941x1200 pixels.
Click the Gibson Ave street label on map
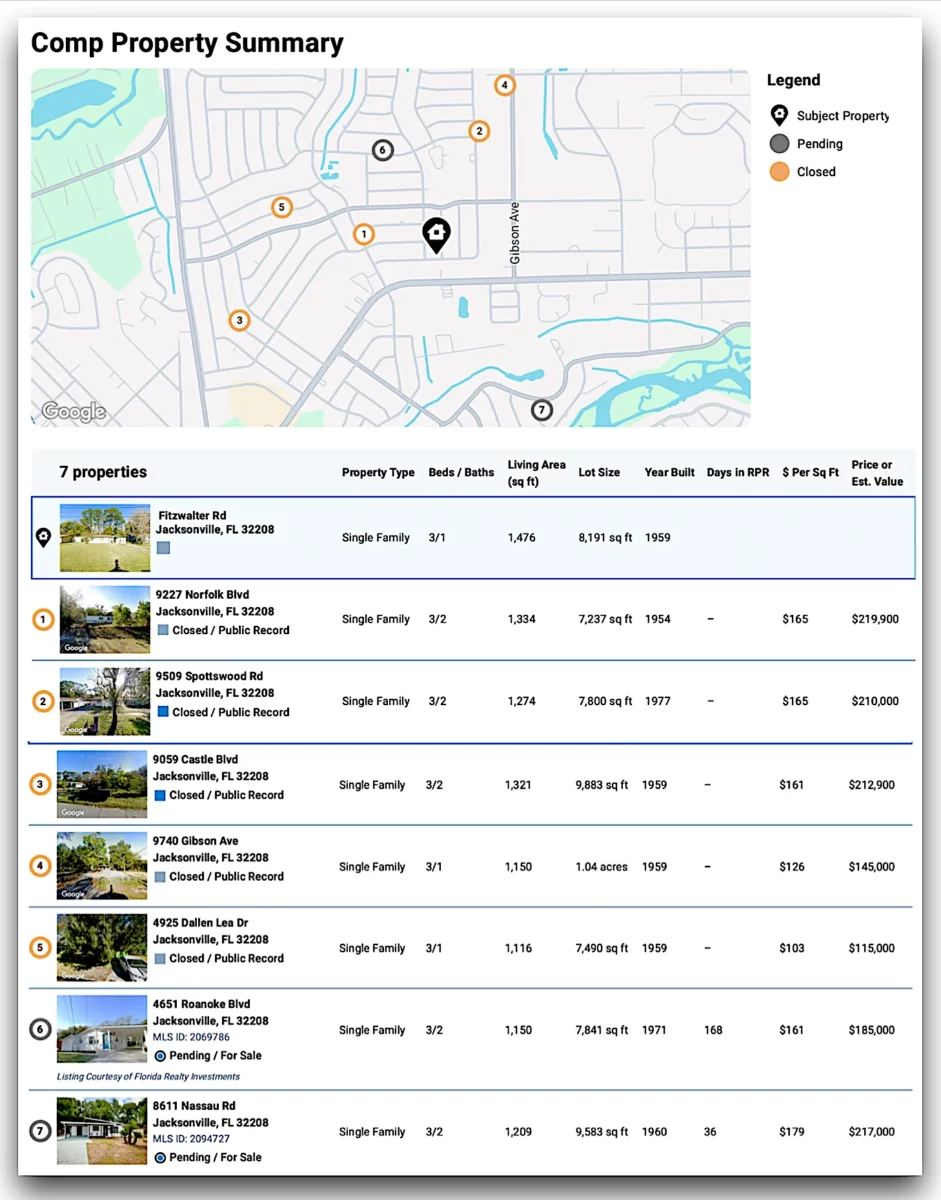point(515,233)
